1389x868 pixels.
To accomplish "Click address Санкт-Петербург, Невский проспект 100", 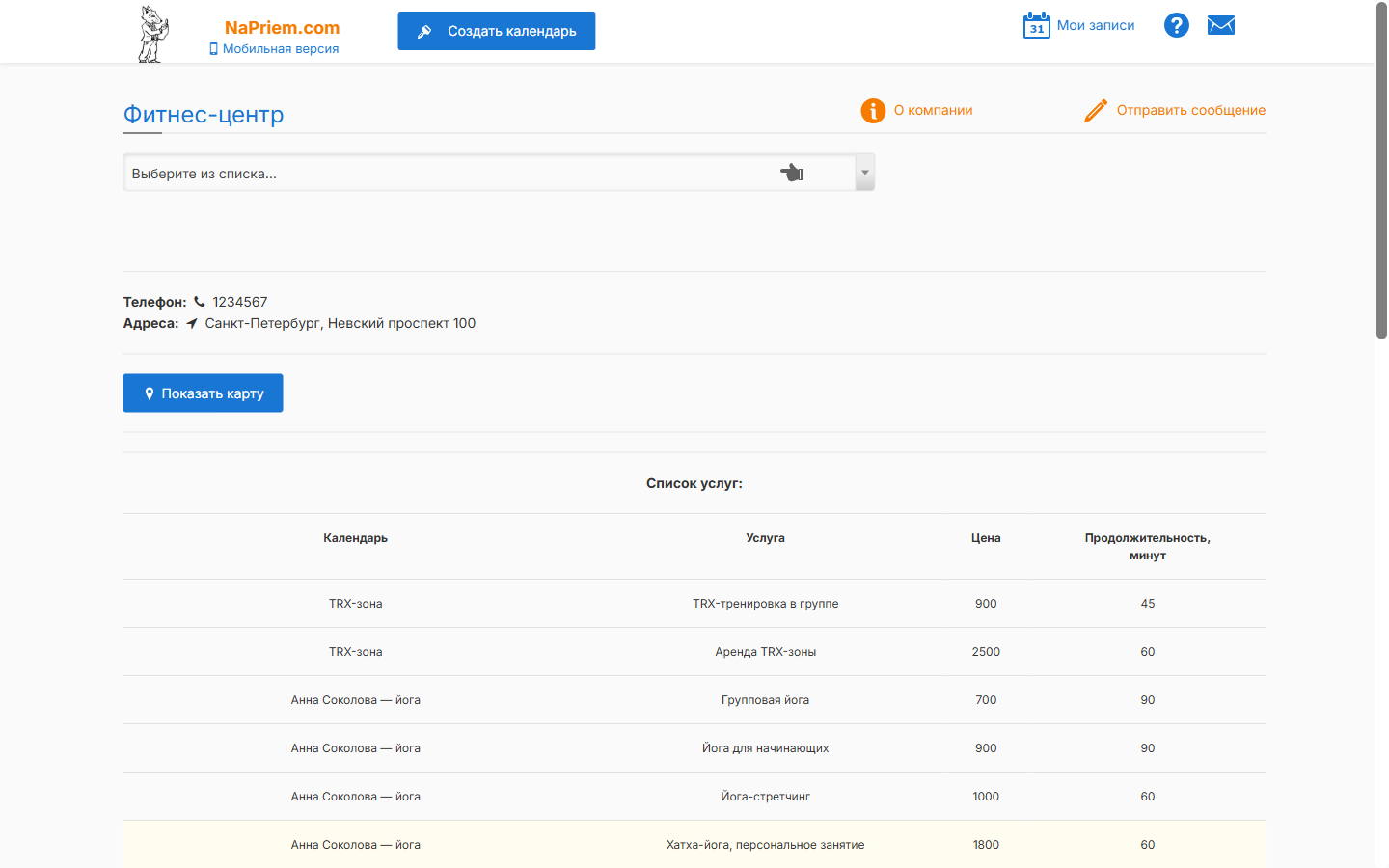I will [x=340, y=323].
